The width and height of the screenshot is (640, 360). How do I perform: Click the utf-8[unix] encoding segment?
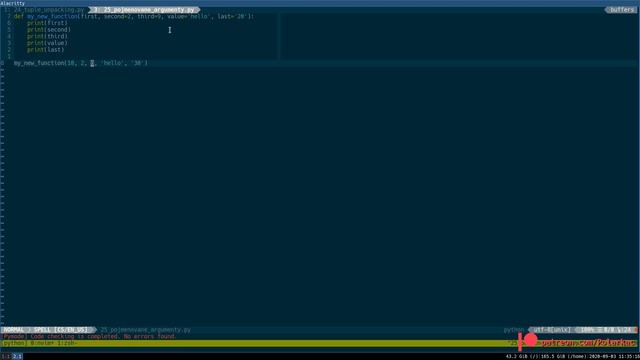[552, 329]
